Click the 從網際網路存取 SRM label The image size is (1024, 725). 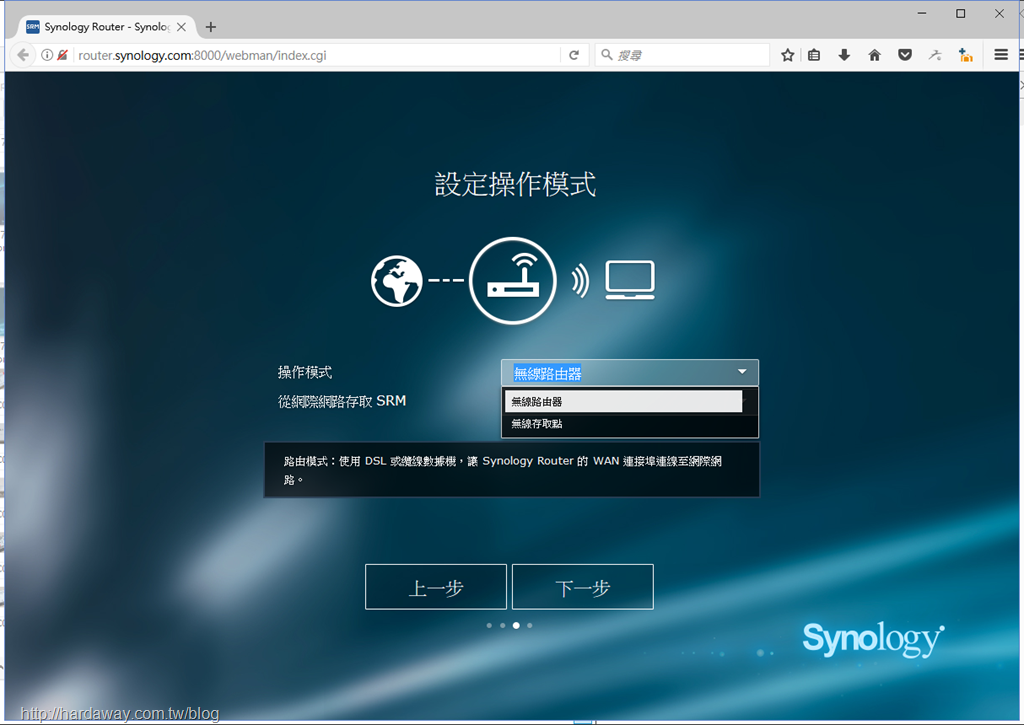point(342,401)
